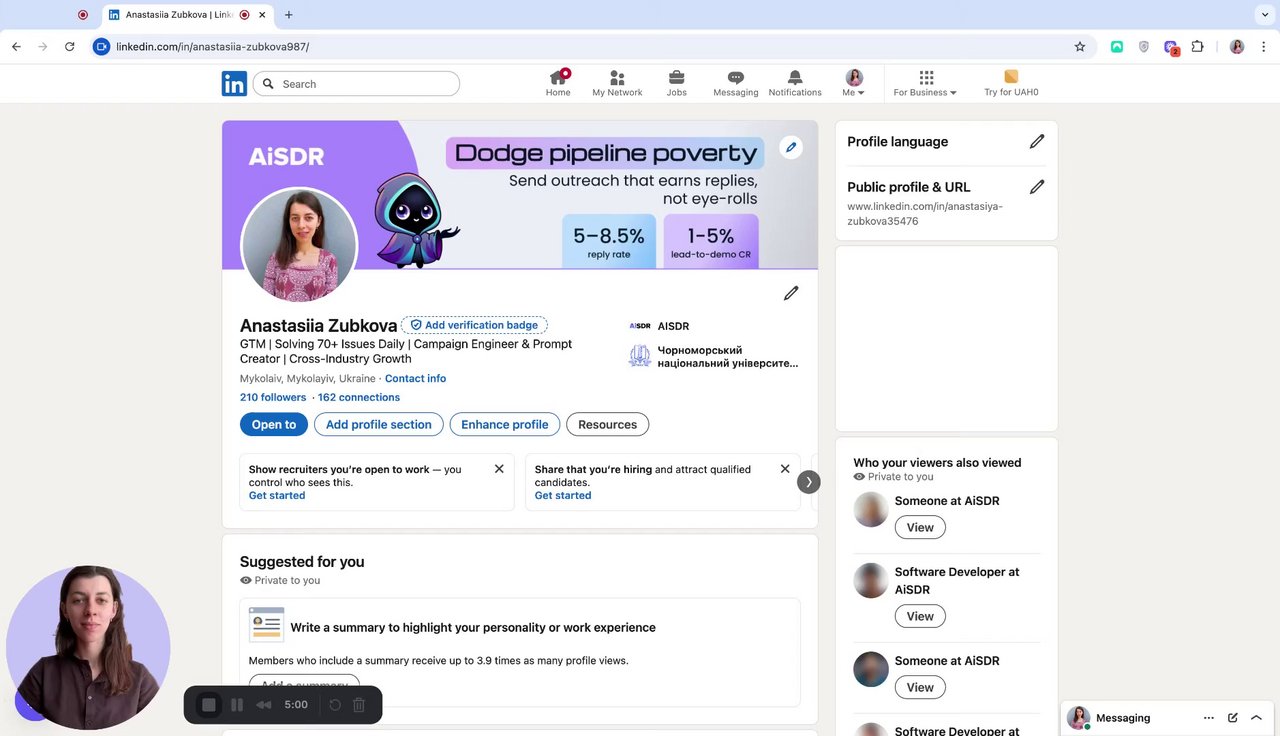View the third viewer Someone at AiSDR

click(919, 687)
